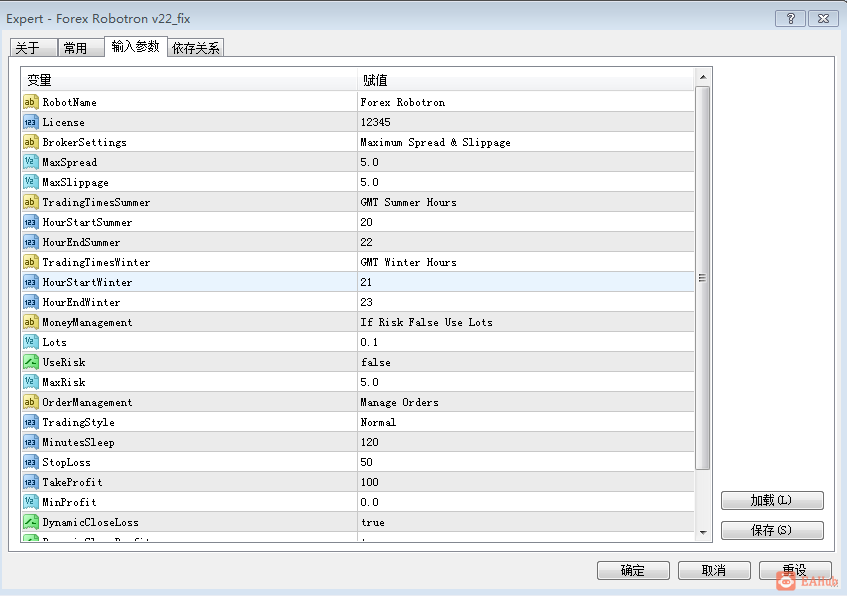Select the 输入参数 tab
The image size is (847, 596).
[136, 46]
